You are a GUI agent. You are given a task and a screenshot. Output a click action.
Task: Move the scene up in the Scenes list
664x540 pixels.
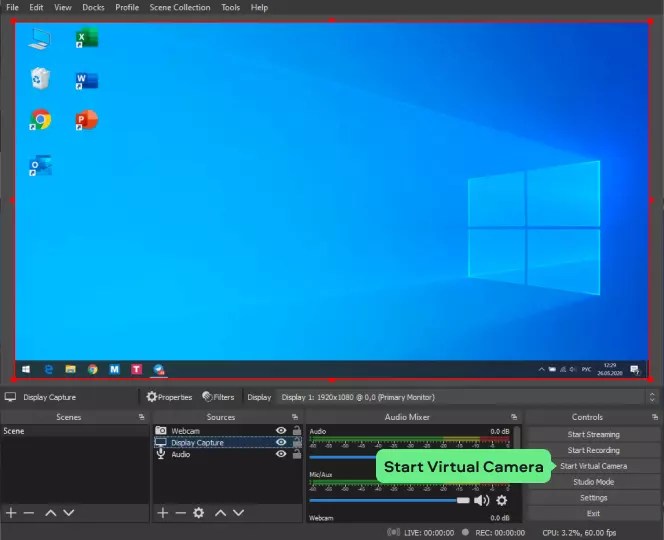(51, 513)
